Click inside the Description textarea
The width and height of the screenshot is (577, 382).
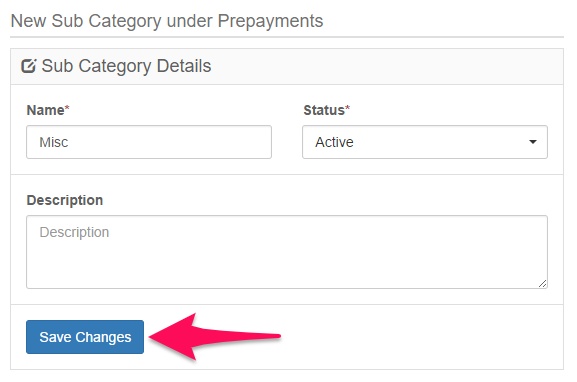click(x=287, y=252)
